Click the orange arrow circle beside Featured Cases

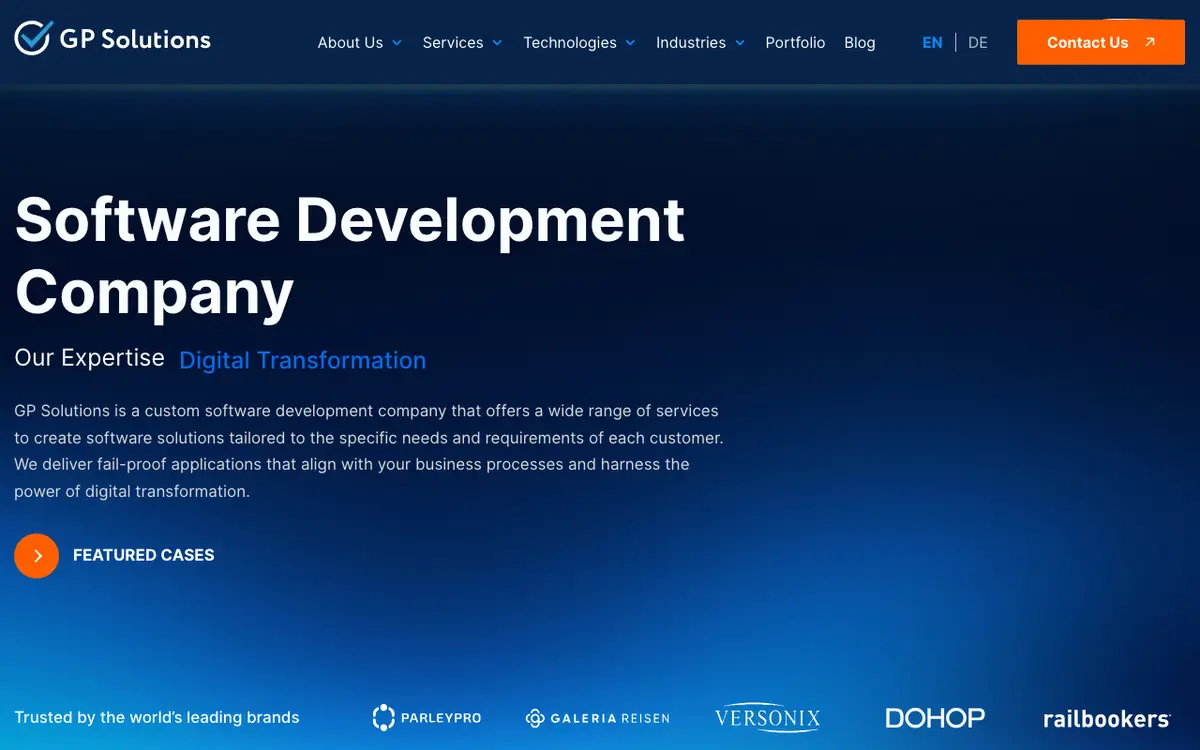37,556
